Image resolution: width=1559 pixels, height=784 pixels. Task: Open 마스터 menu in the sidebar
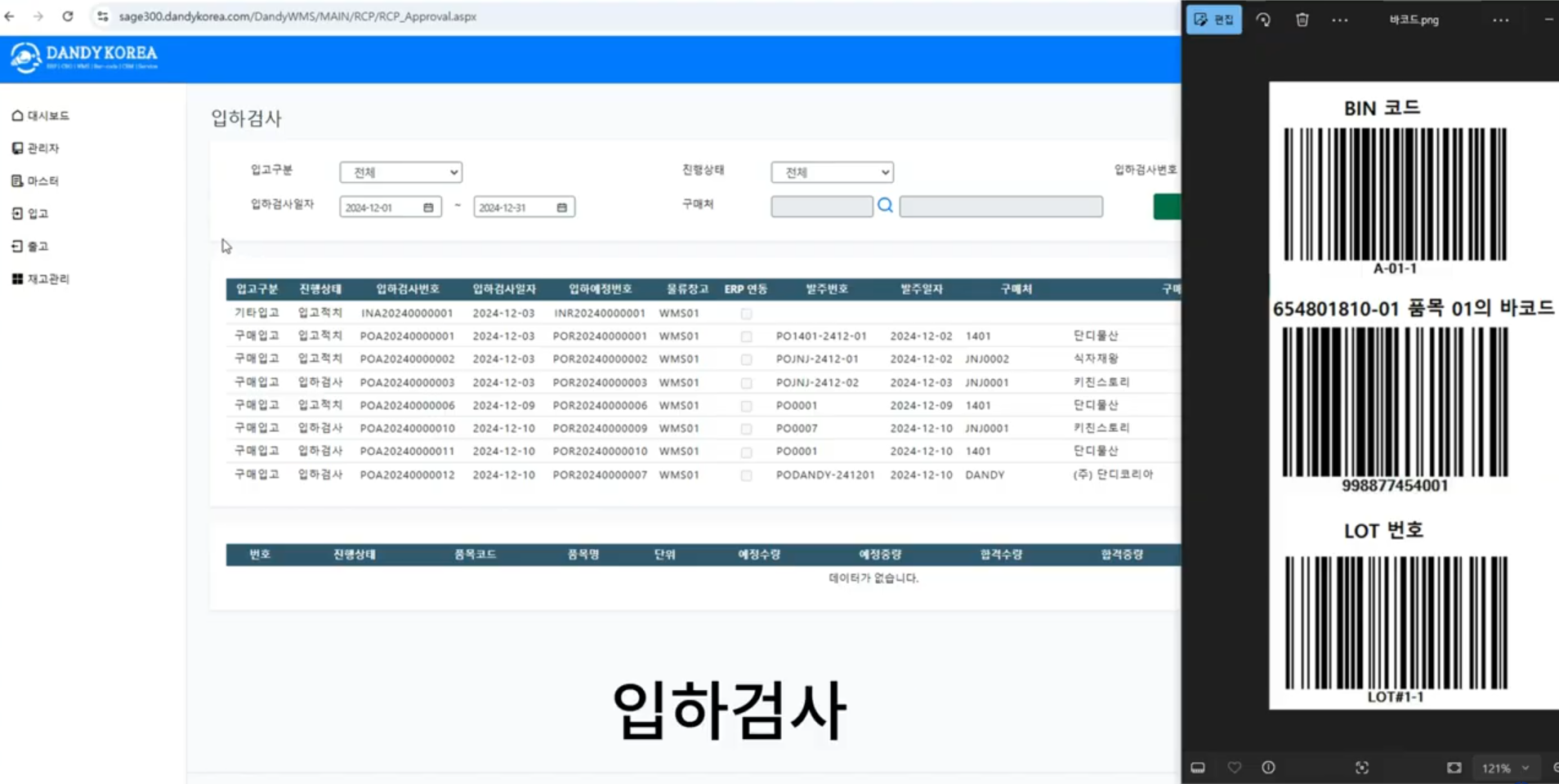[36, 181]
